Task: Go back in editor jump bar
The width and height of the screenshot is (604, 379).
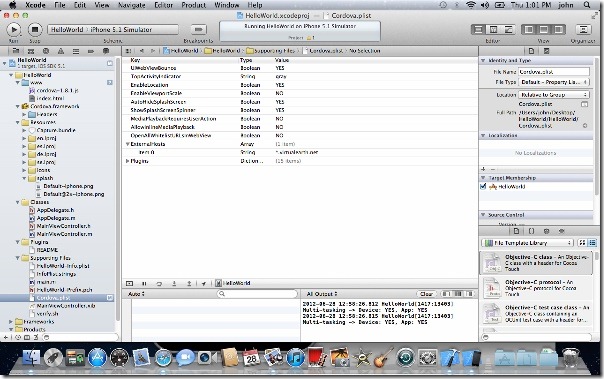Action: coord(142,51)
